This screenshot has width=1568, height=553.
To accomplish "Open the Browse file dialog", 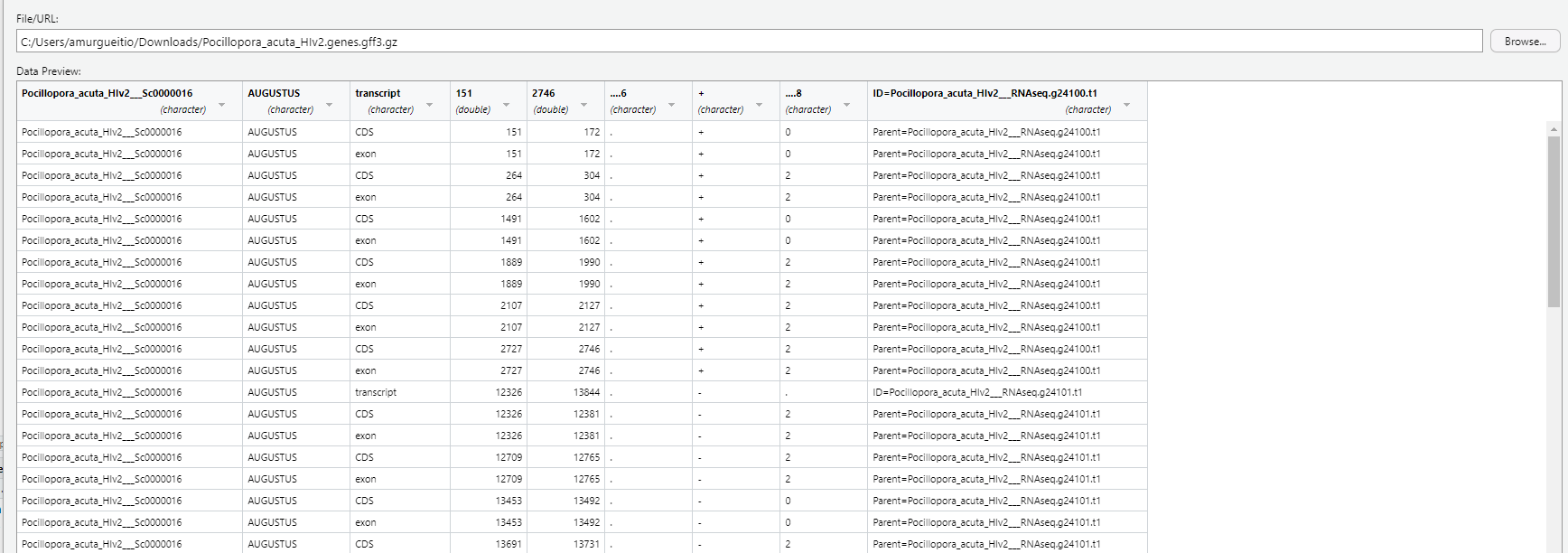I will (x=1525, y=42).
